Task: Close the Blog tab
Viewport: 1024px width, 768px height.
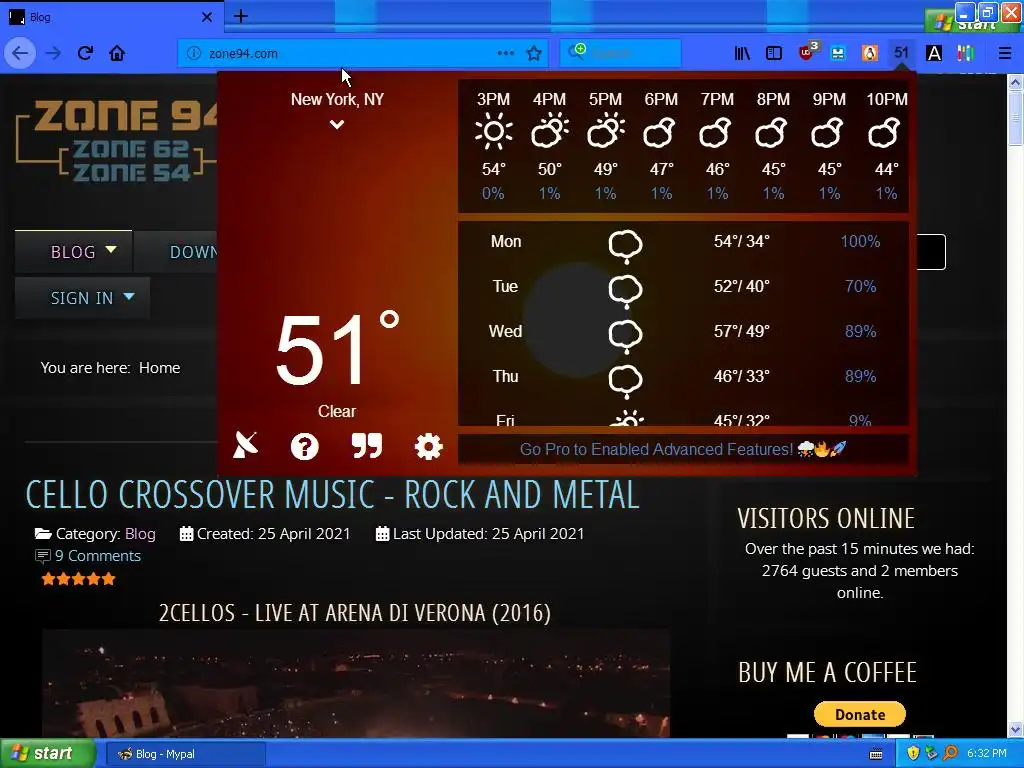Action: [206, 17]
